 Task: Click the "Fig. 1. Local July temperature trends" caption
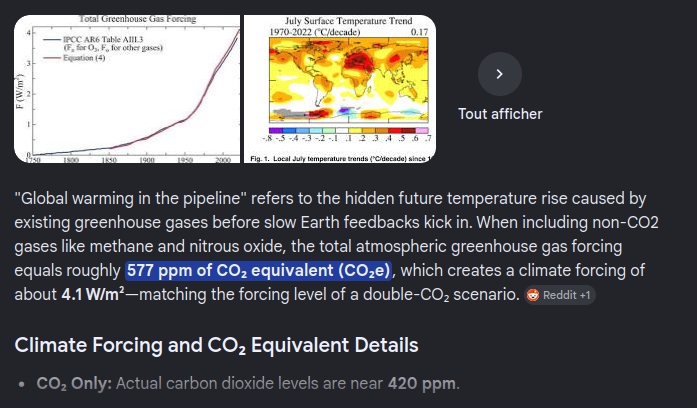coord(341,159)
